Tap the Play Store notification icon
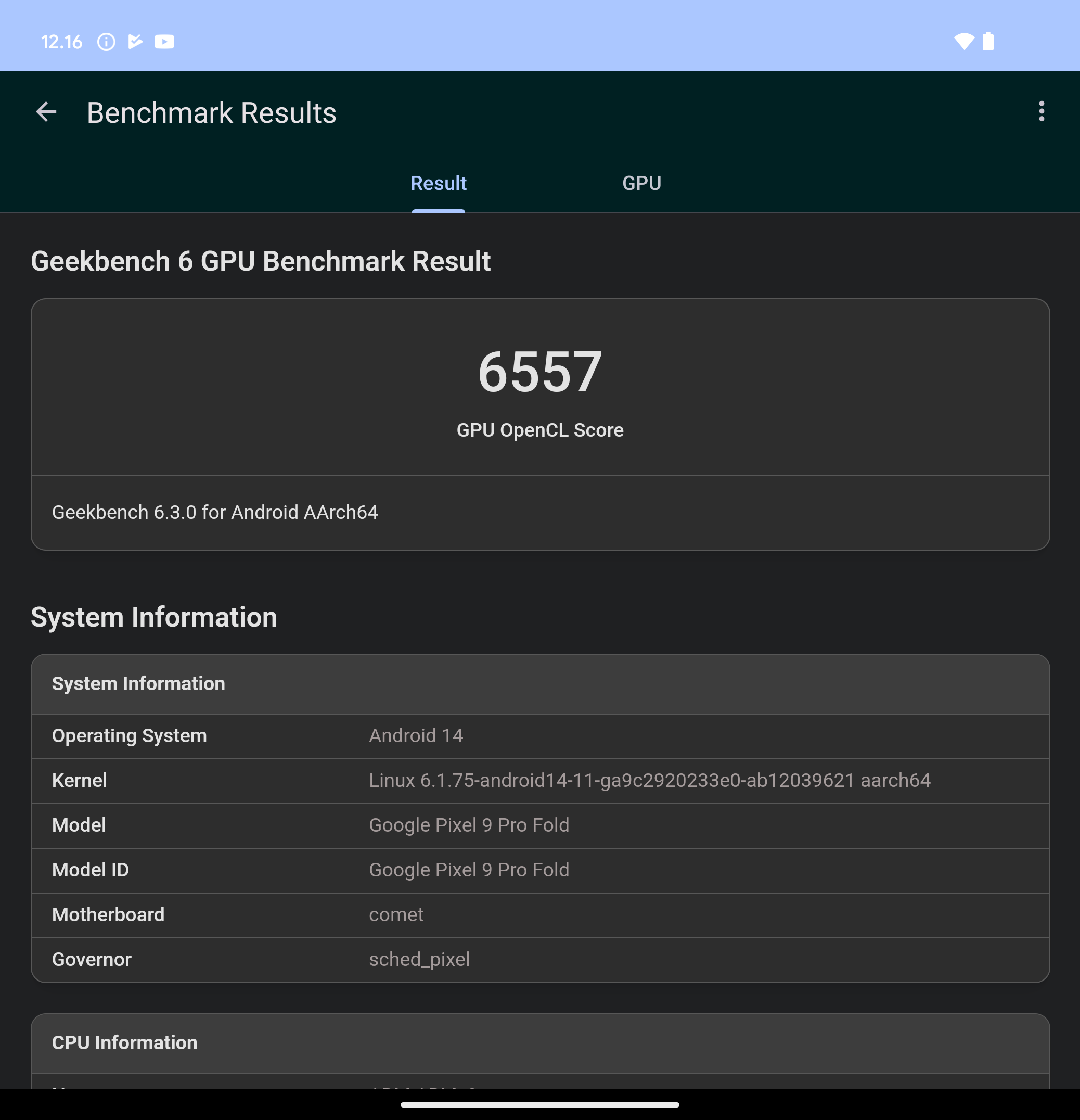The height and width of the screenshot is (1120, 1080). click(135, 42)
